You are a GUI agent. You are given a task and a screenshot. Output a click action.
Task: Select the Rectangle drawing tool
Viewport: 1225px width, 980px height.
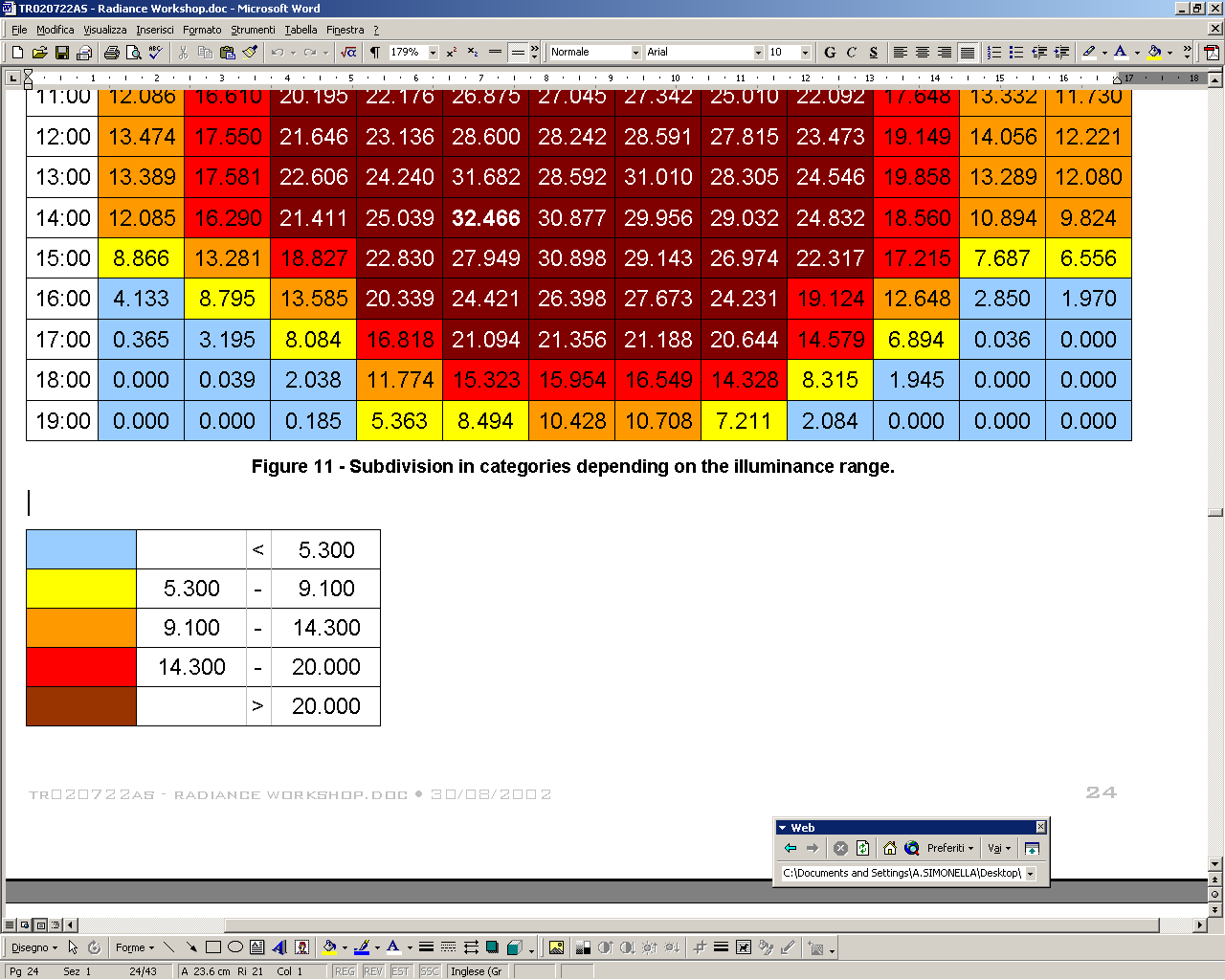point(213,947)
